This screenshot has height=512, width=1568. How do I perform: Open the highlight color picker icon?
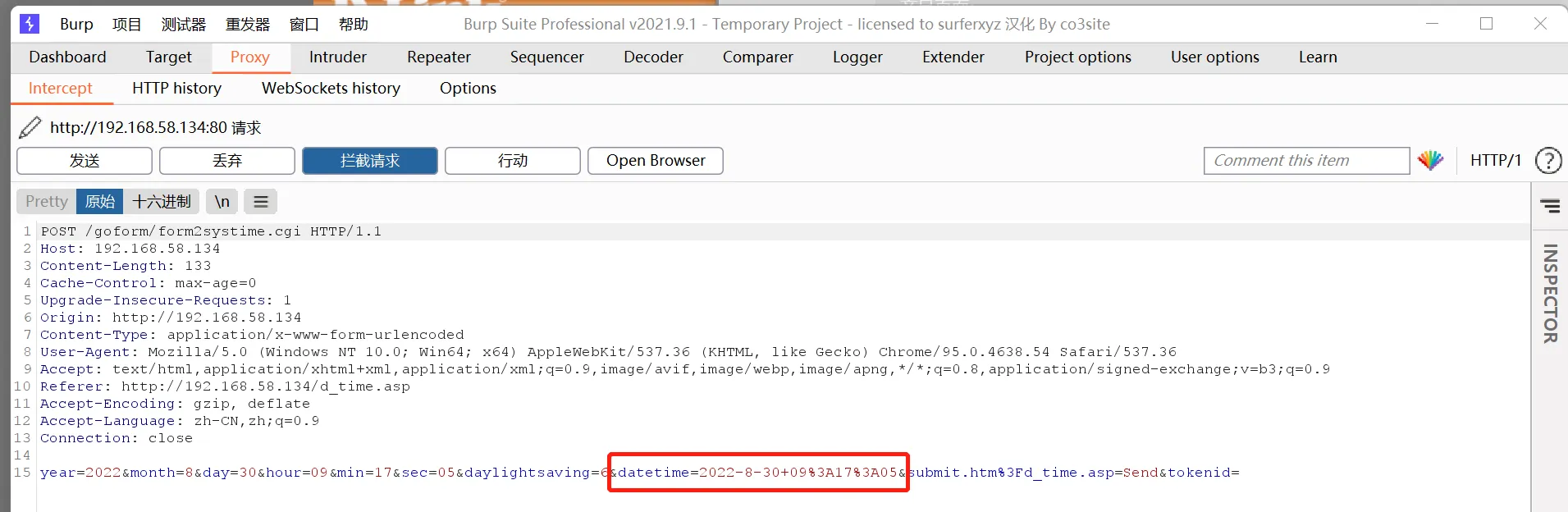1430,161
